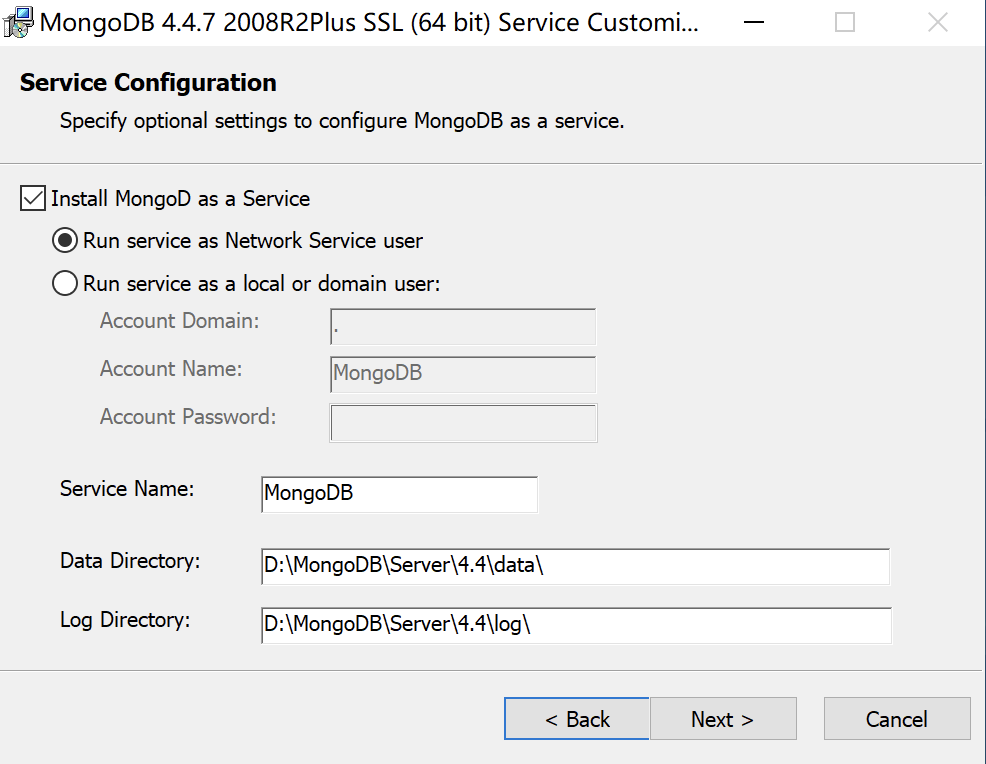Click the MongoDB installer icon in title bar
986x764 pixels.
(18, 23)
